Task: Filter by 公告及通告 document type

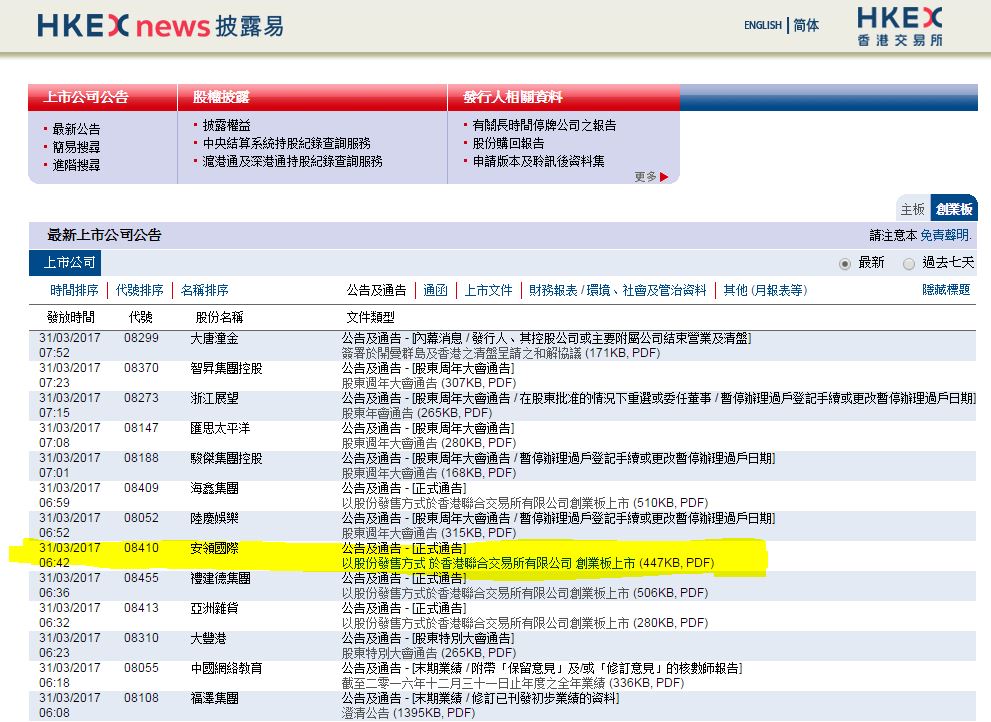Action: 377,290
